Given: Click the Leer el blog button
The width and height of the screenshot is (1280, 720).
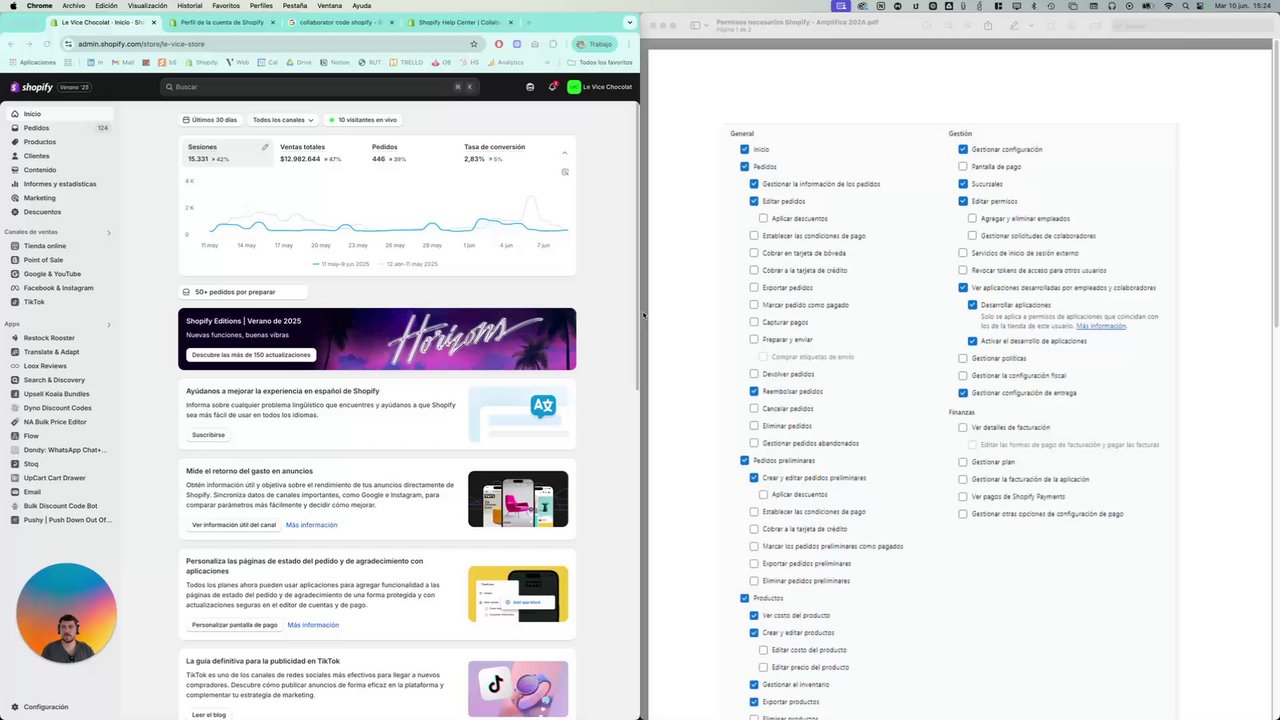Looking at the screenshot, I should (x=209, y=715).
